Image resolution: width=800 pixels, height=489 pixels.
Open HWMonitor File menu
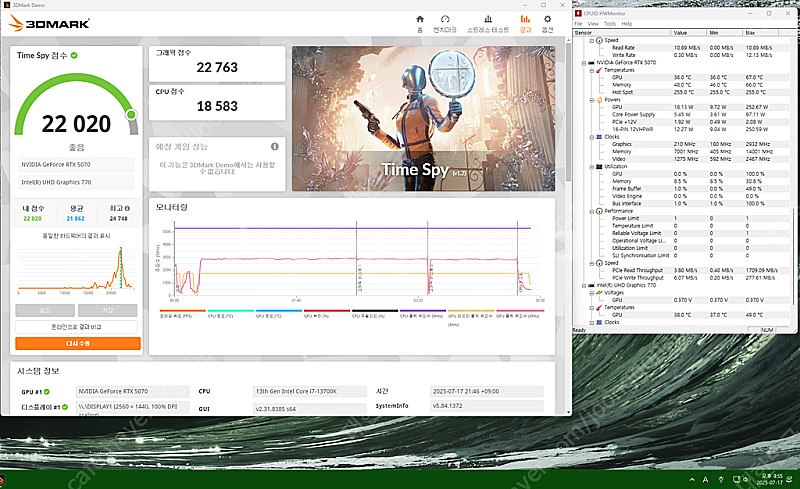pyautogui.click(x=578, y=24)
